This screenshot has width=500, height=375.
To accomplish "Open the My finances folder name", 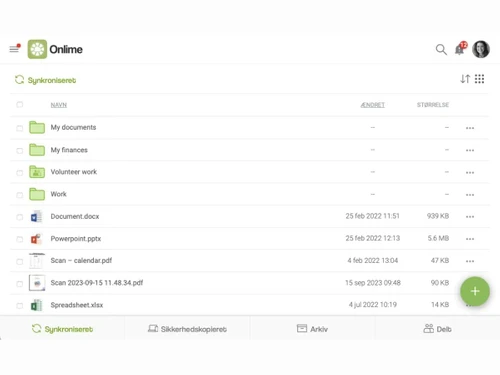I will (69, 150).
